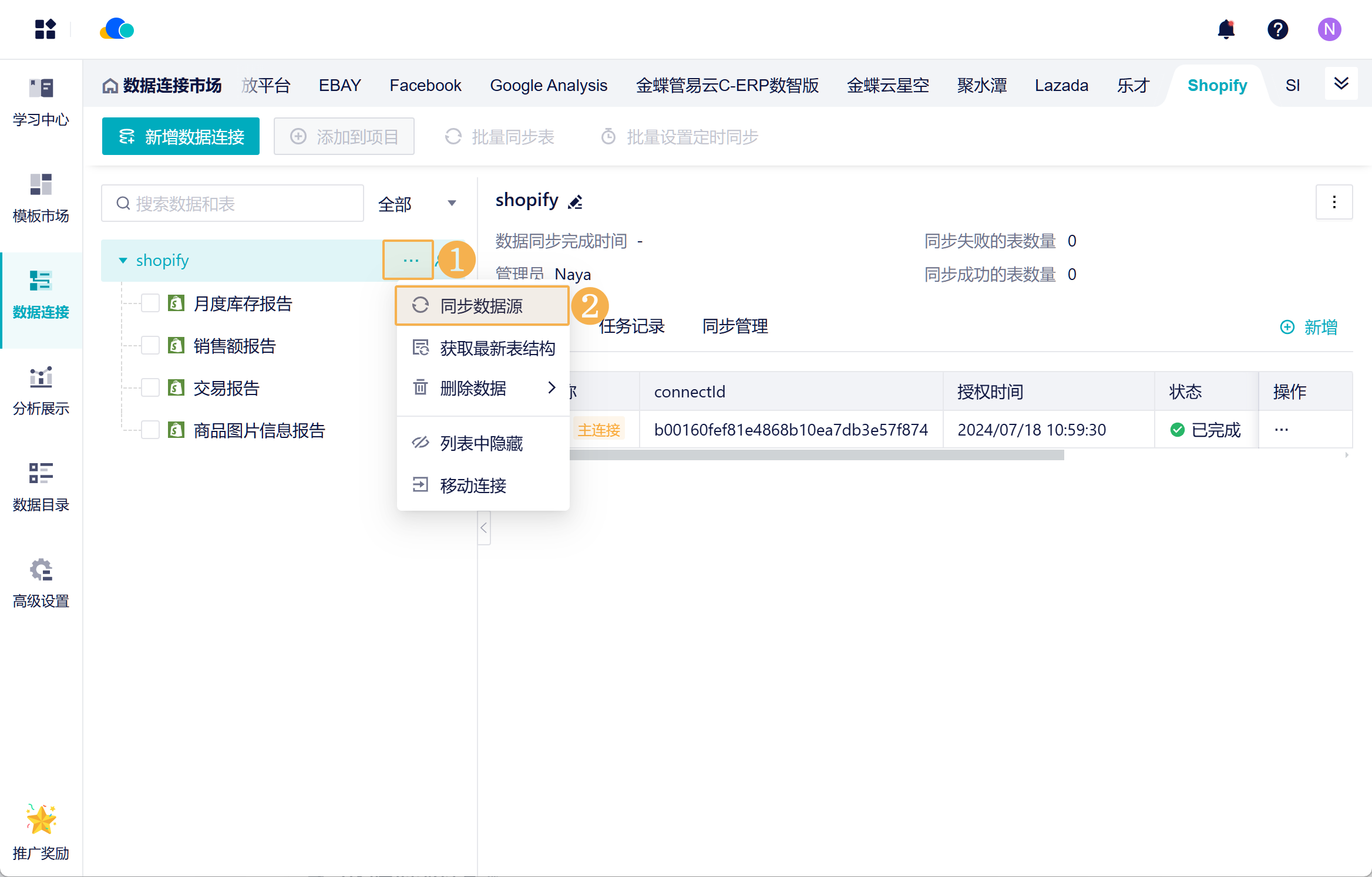Image resolution: width=1372 pixels, height=877 pixels.
Task: Open the vertical three-dot menu at top right
Action: pyautogui.click(x=1334, y=202)
